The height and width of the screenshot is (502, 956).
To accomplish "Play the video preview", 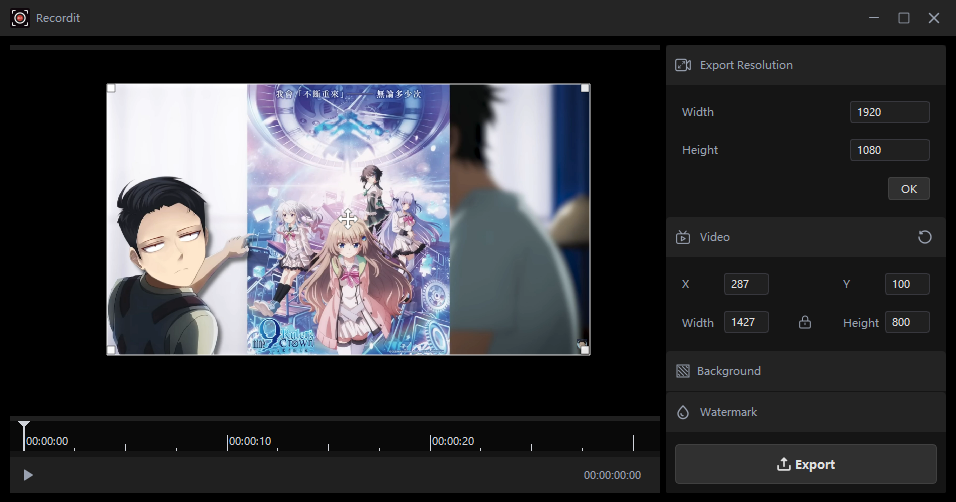I will pyautogui.click(x=28, y=475).
